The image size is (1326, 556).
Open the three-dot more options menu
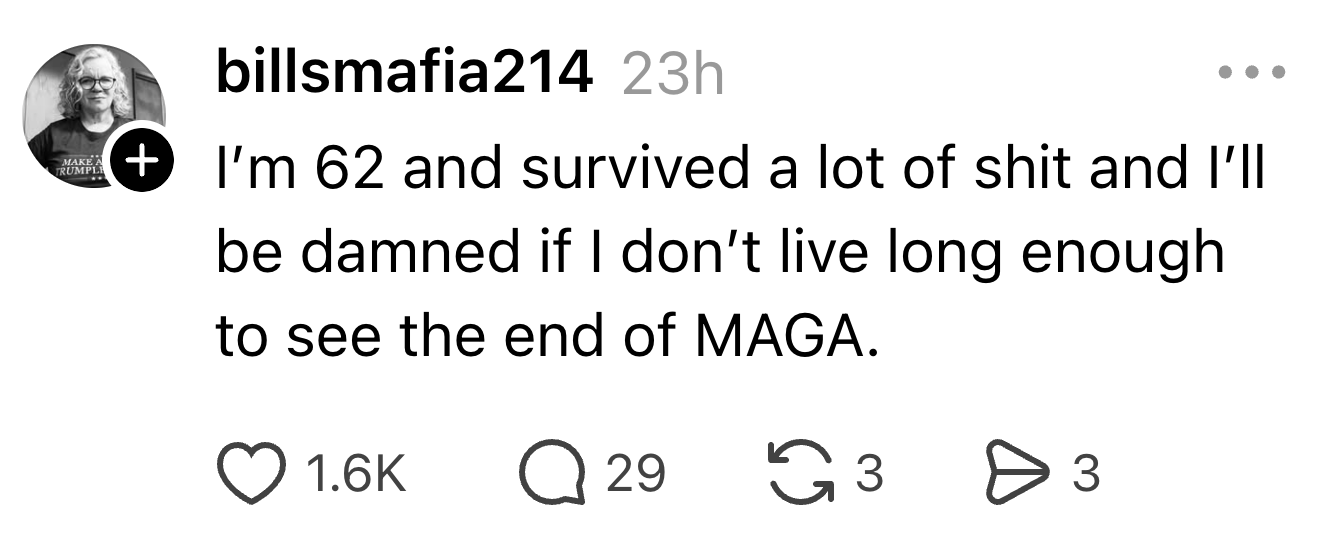click(x=1249, y=74)
